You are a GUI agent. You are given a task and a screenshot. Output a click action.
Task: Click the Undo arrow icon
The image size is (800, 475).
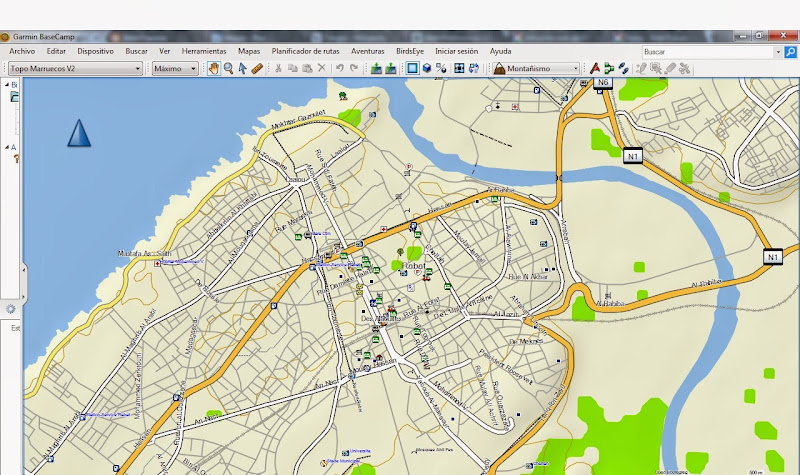(339, 68)
